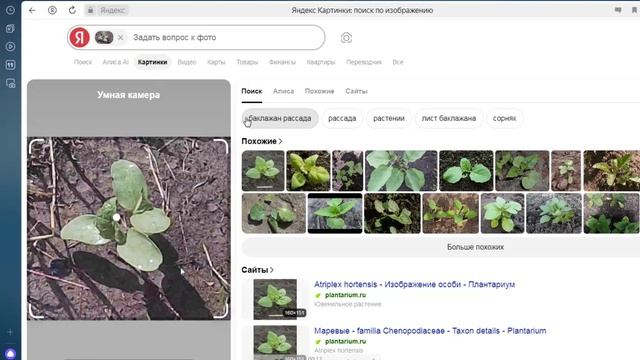
Task: Open the Переводчик service tab
Action: 364,62
